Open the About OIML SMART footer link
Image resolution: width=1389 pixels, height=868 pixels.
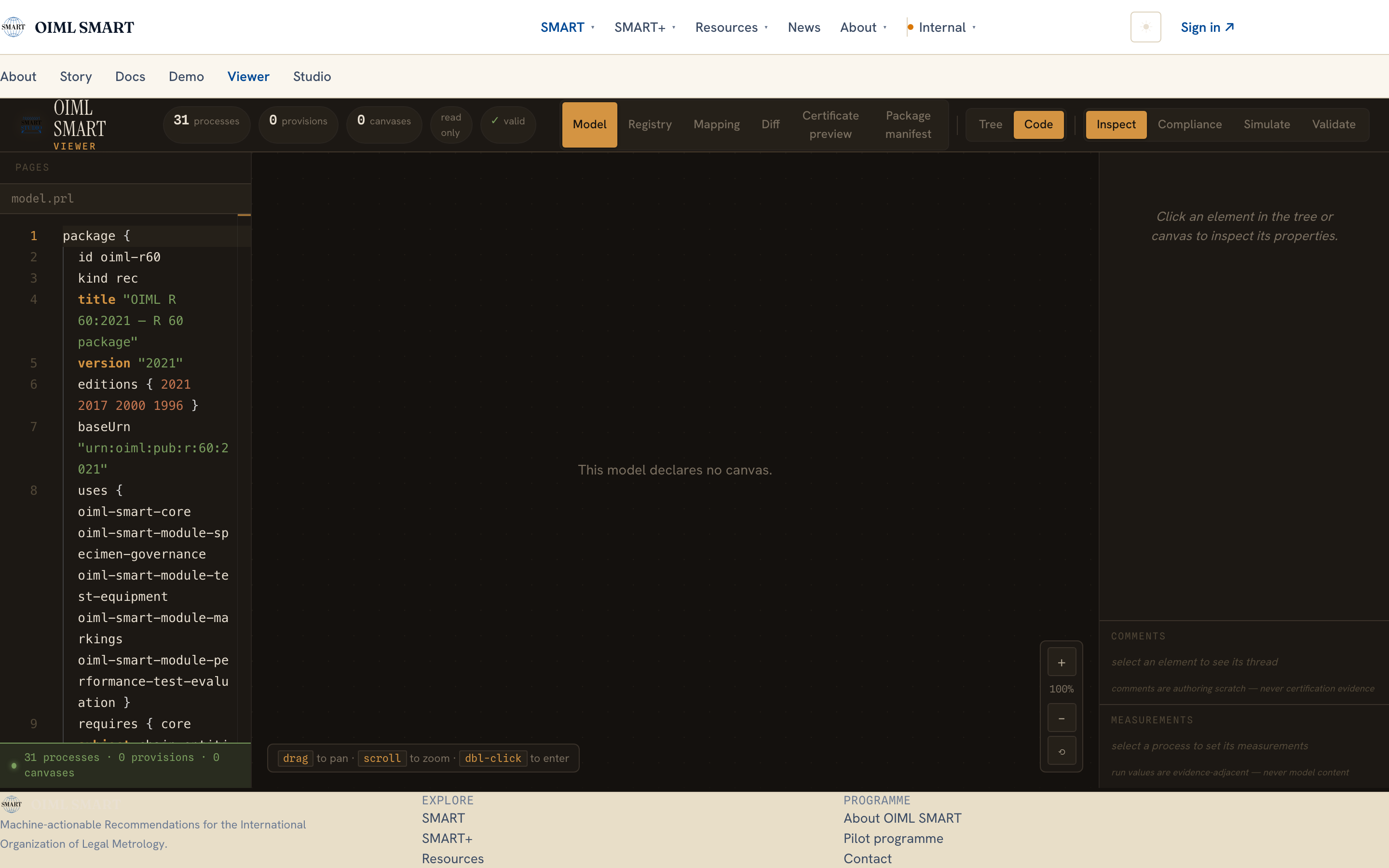[902, 818]
